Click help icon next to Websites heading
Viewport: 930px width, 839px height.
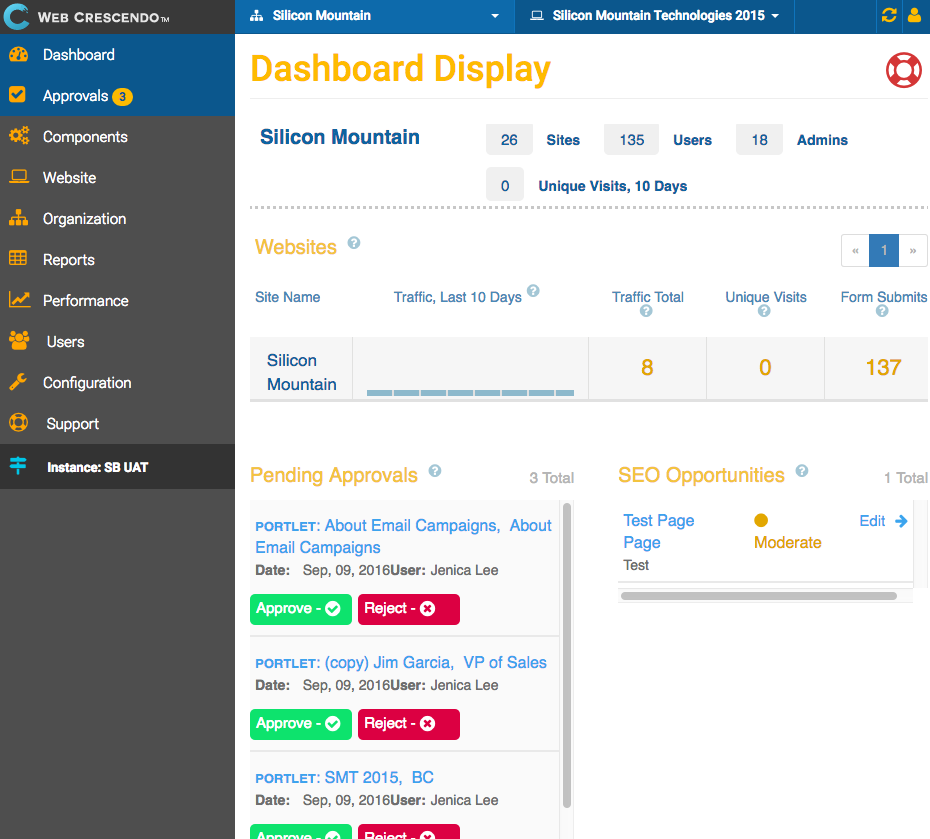point(354,243)
